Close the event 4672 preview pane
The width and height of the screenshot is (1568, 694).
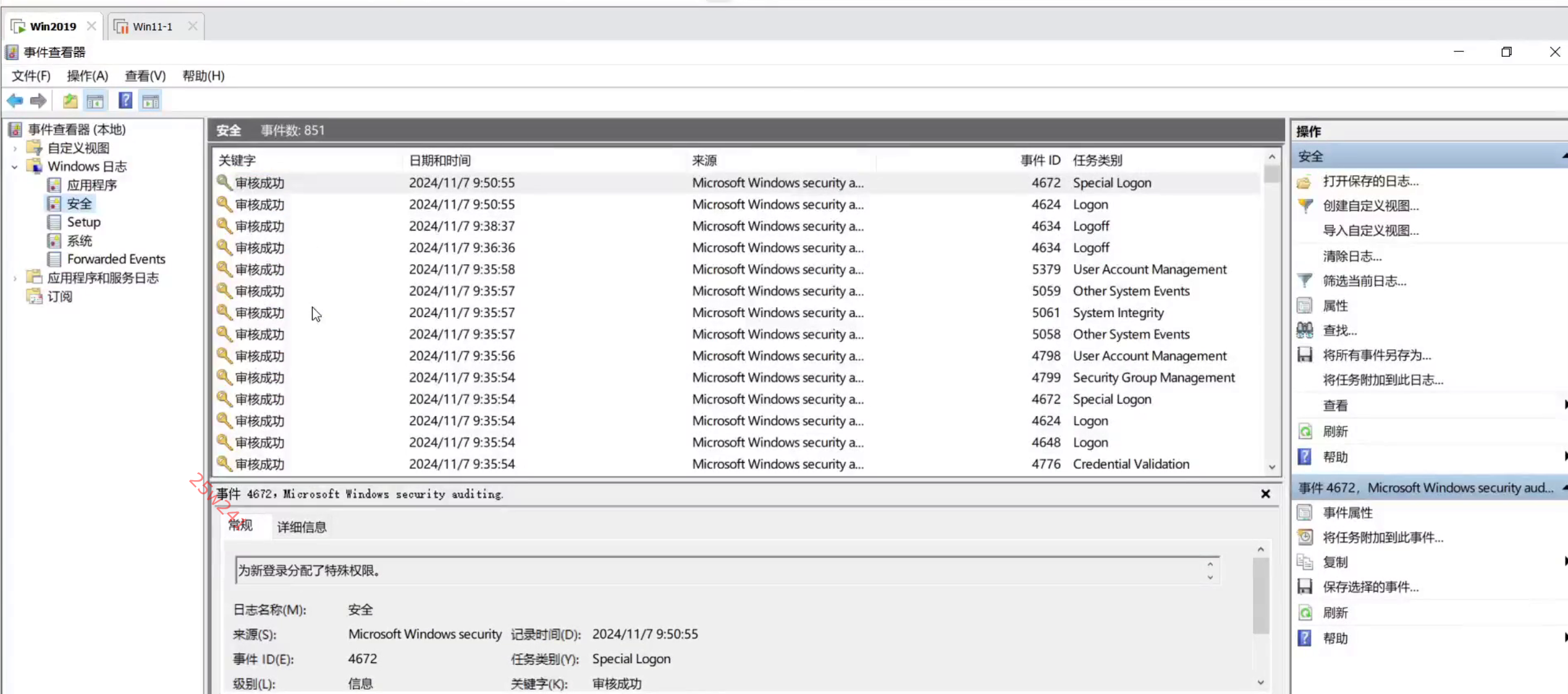(1265, 494)
